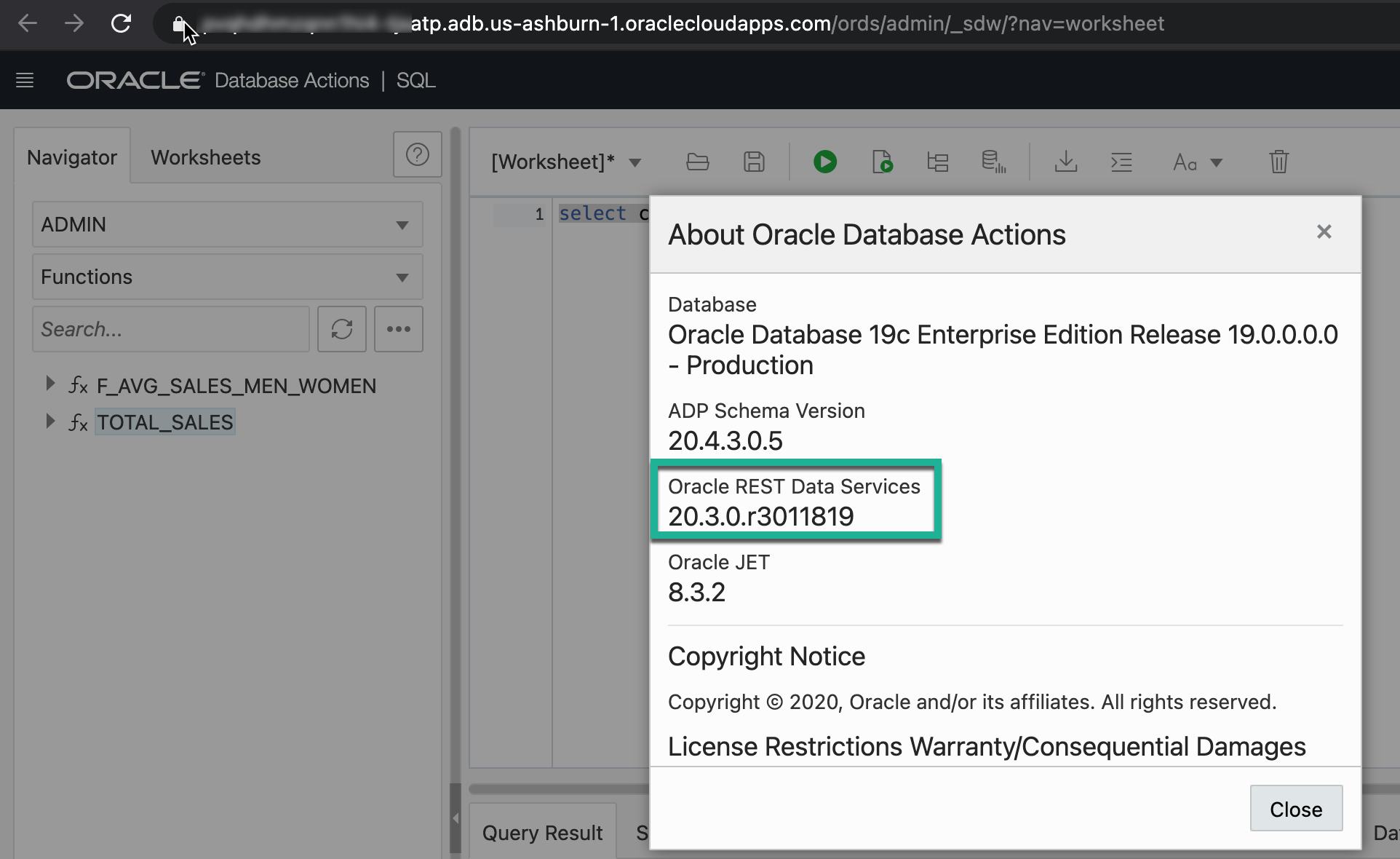Click the Format code icon
Screen dimensions: 1400x859
tap(1121, 162)
